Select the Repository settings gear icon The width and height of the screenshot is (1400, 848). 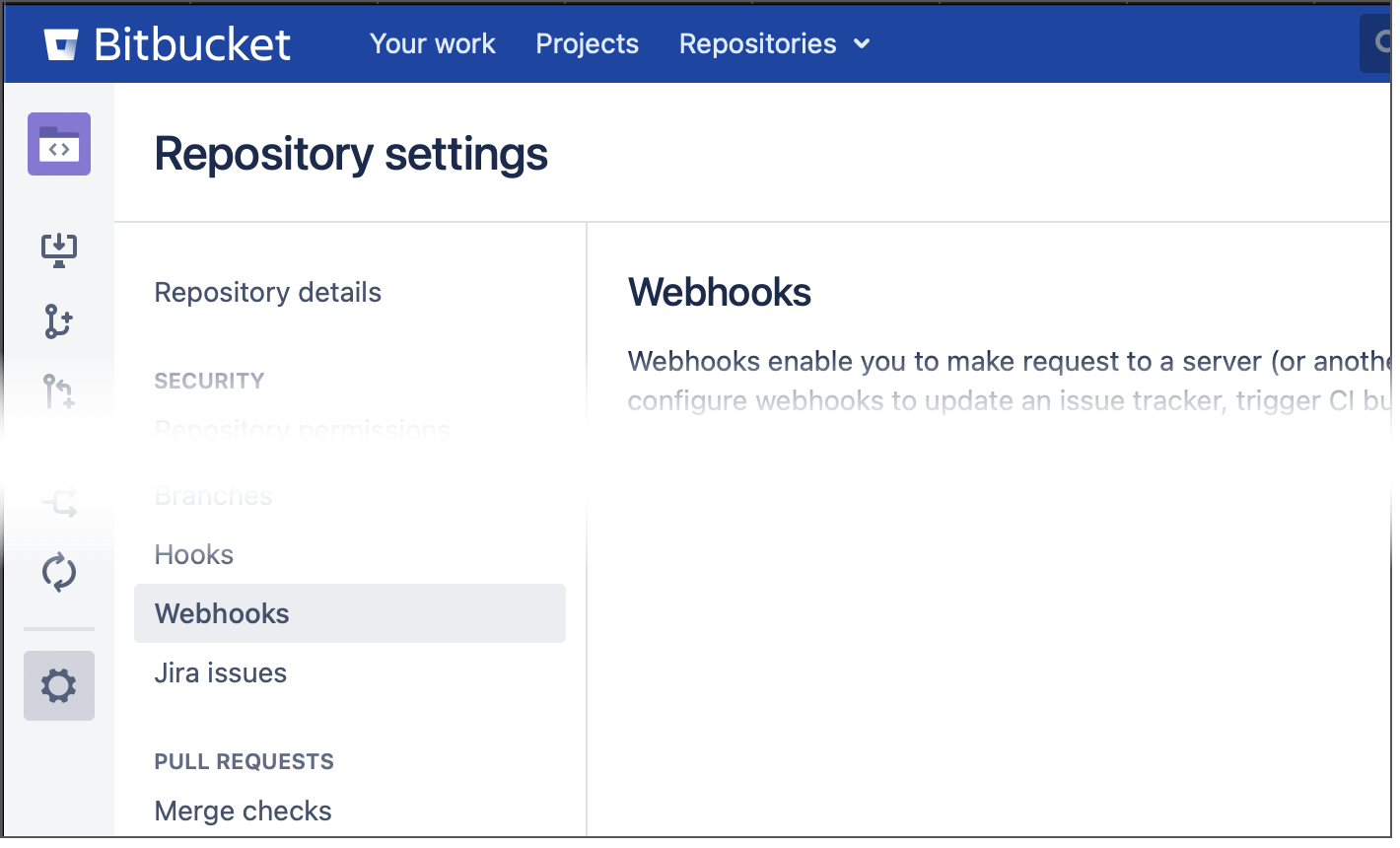58,683
